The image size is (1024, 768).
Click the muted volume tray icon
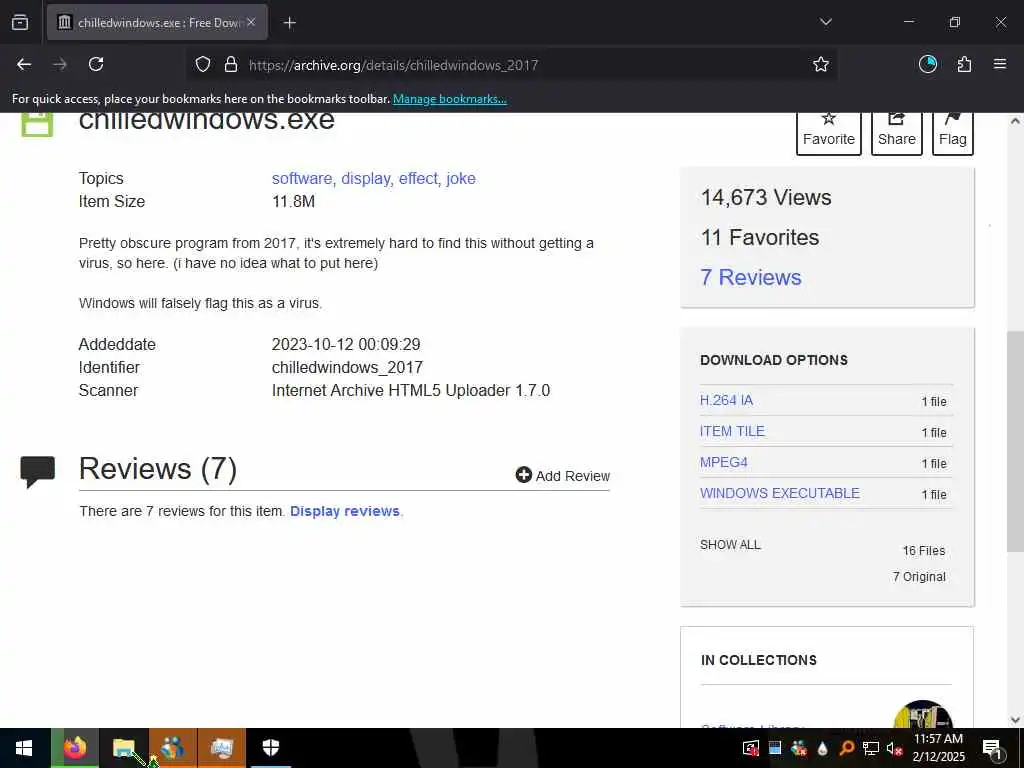coord(895,748)
